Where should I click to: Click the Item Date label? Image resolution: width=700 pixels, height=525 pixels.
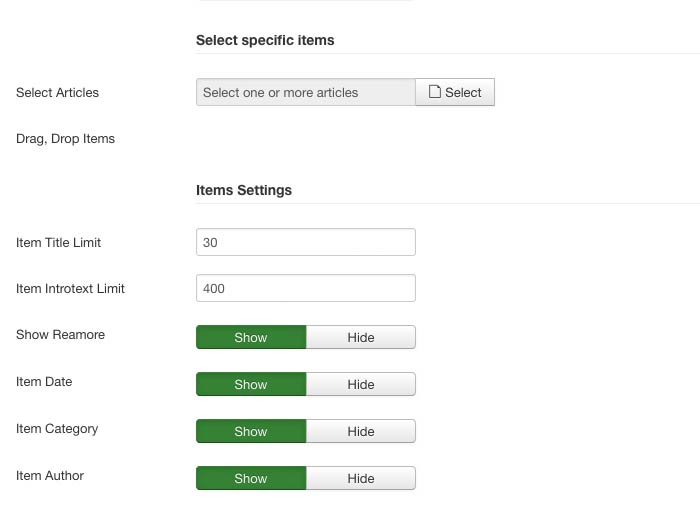point(44,381)
